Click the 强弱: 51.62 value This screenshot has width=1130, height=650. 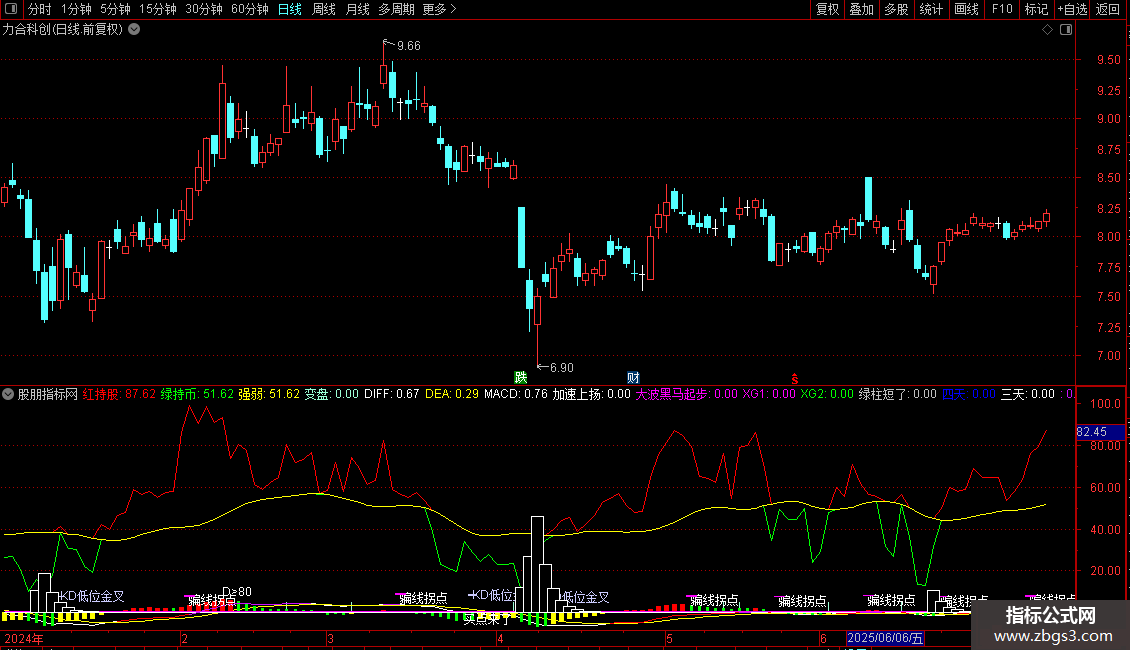click(x=269, y=394)
